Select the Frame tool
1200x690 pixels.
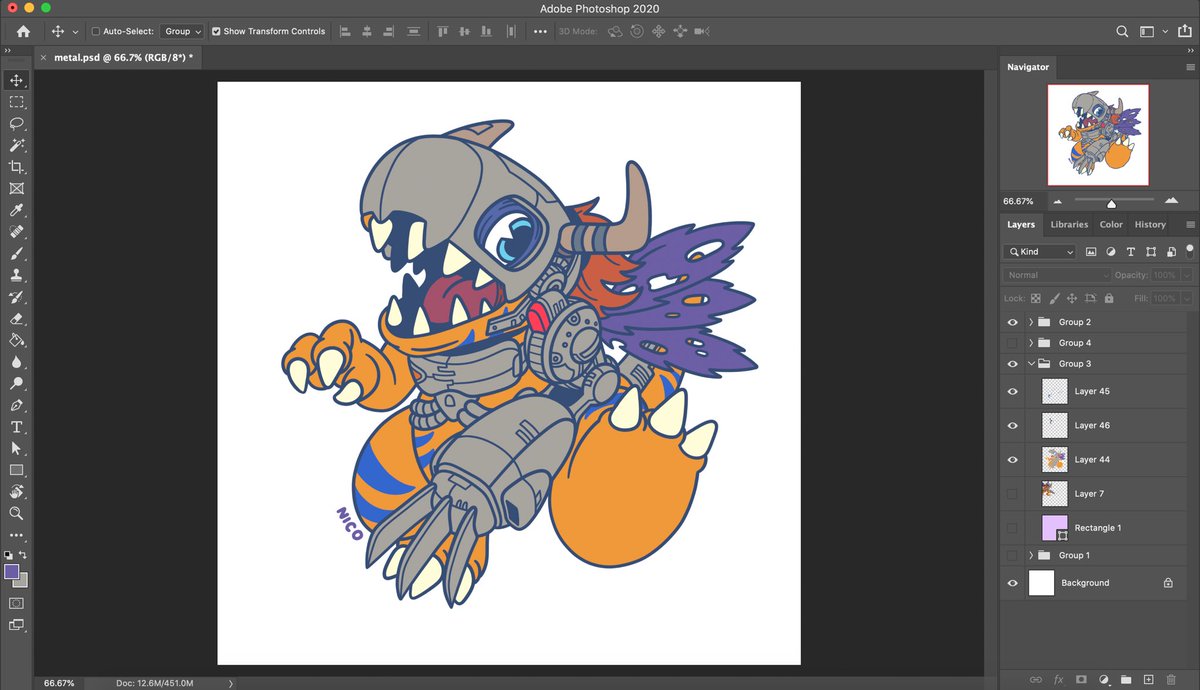pos(16,189)
